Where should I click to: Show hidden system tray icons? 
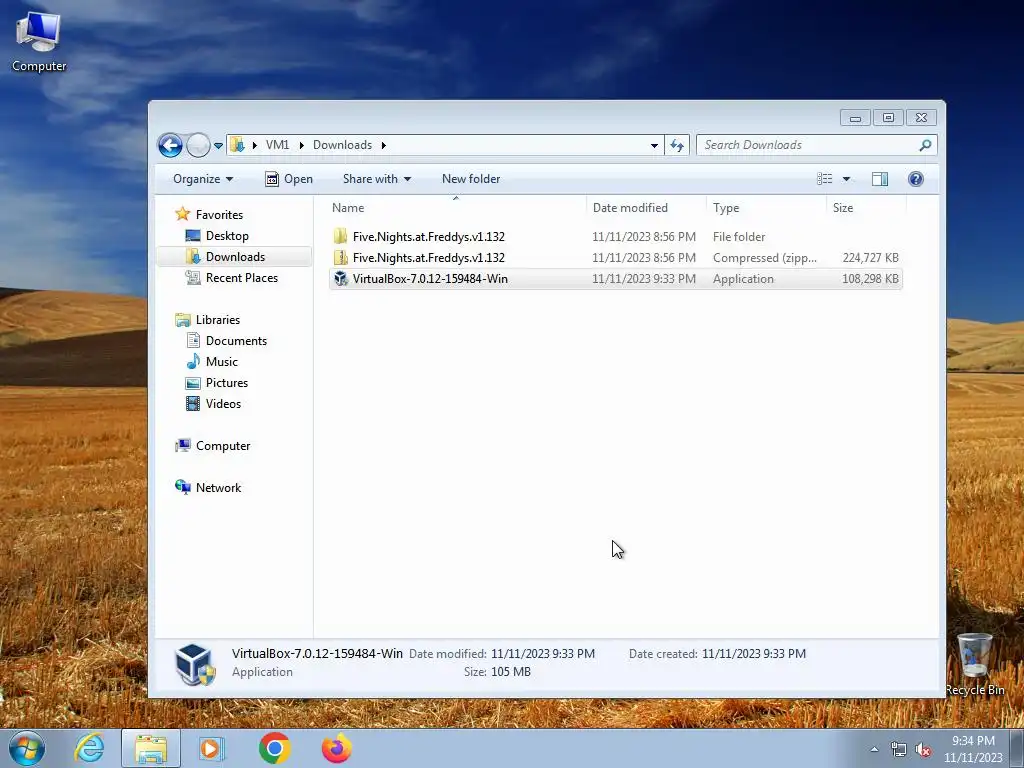[874, 749]
